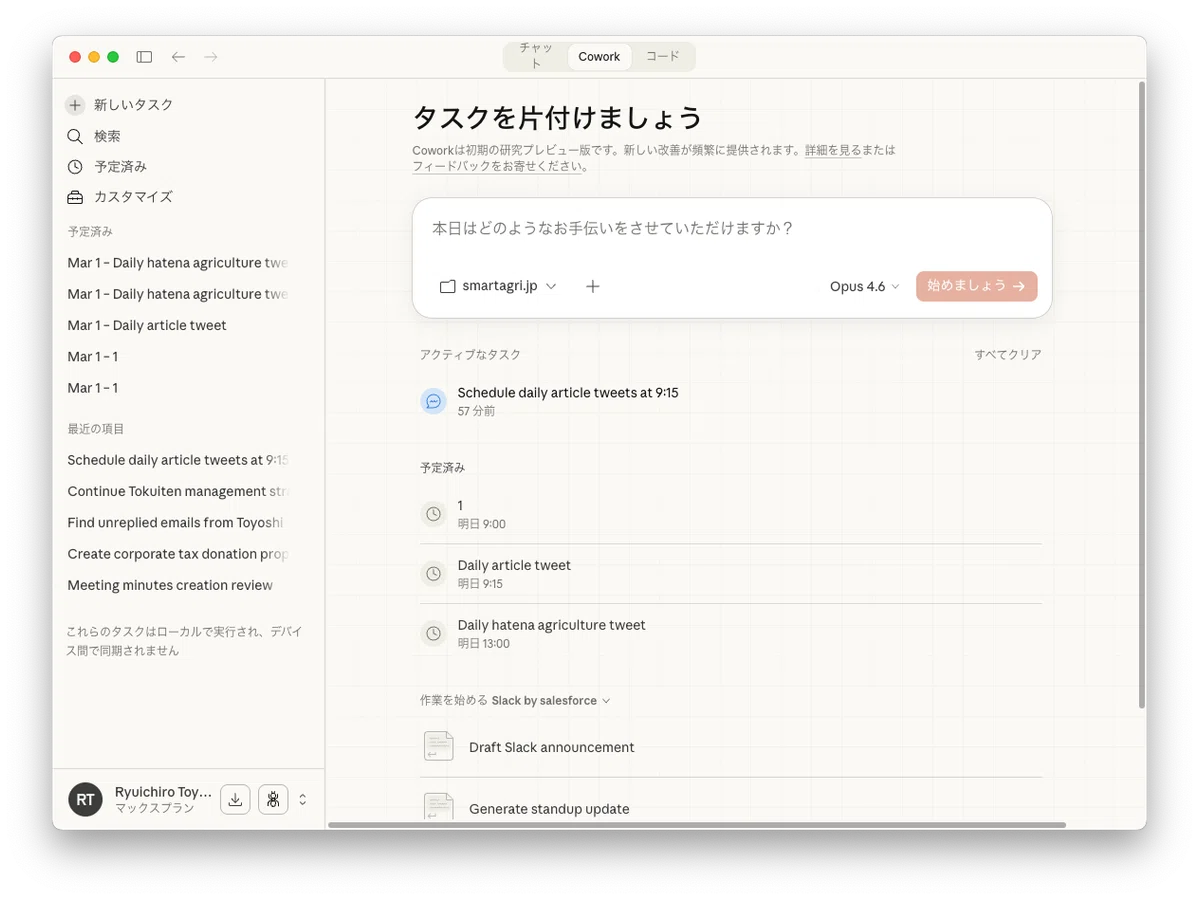
Task: Click the bug icon button
Action: click(x=273, y=799)
